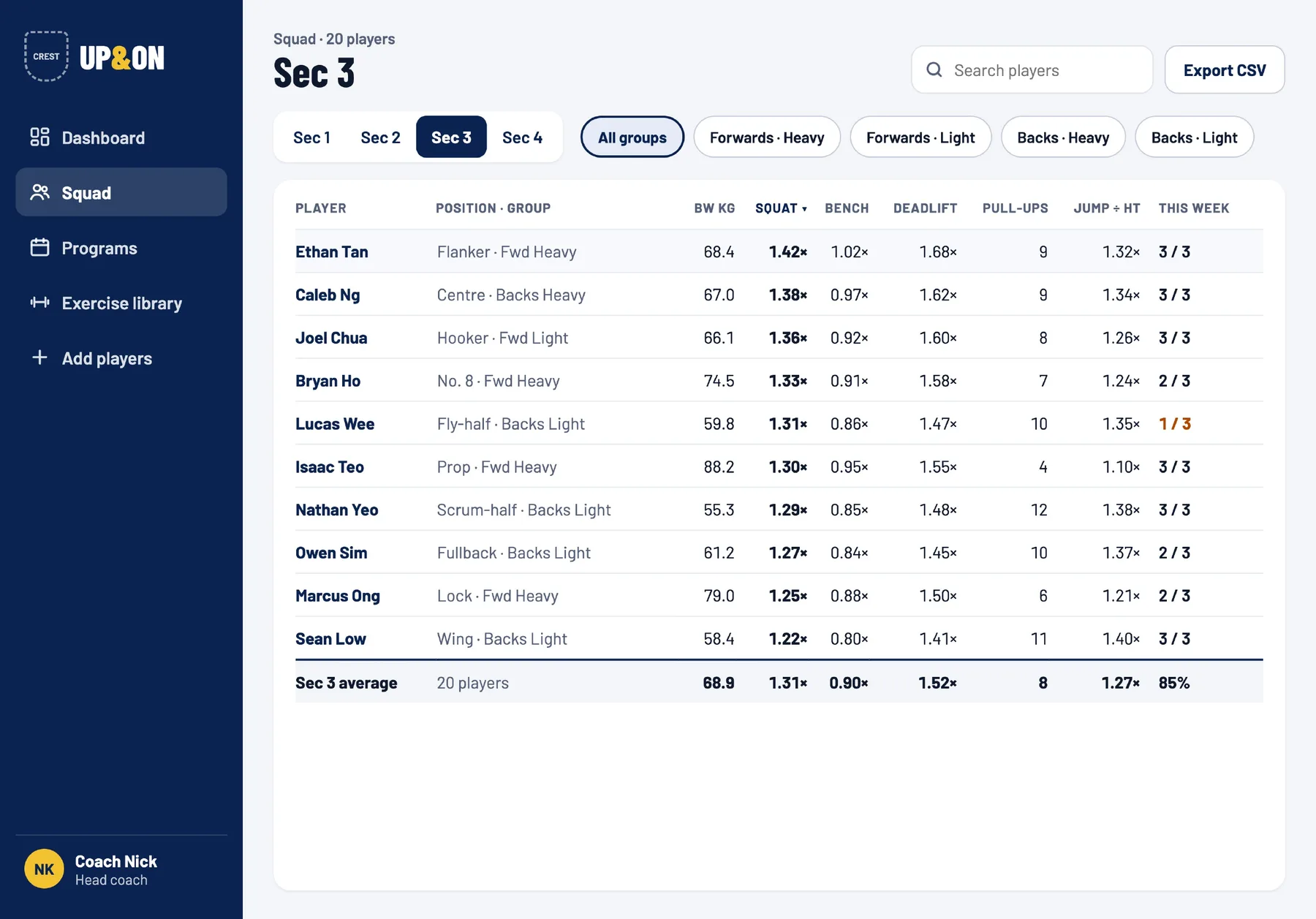The height and width of the screenshot is (919, 1316).
Task: Open Nathan Yeo's player profile
Action: pyautogui.click(x=336, y=510)
